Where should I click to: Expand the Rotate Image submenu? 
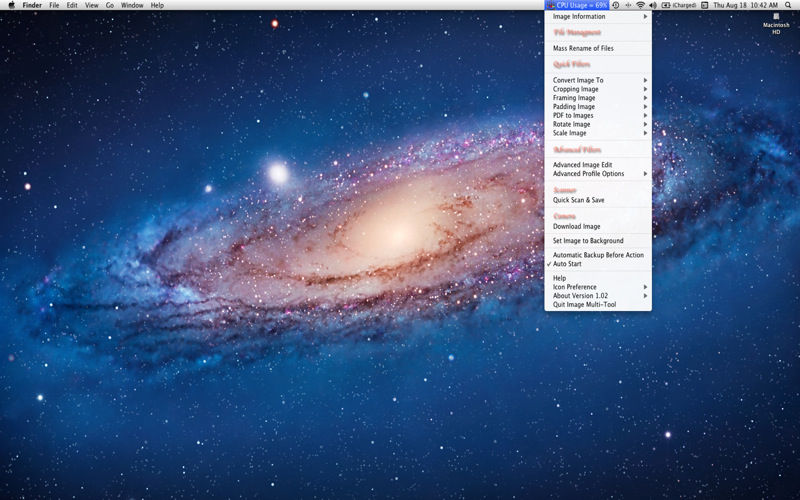click(x=598, y=124)
